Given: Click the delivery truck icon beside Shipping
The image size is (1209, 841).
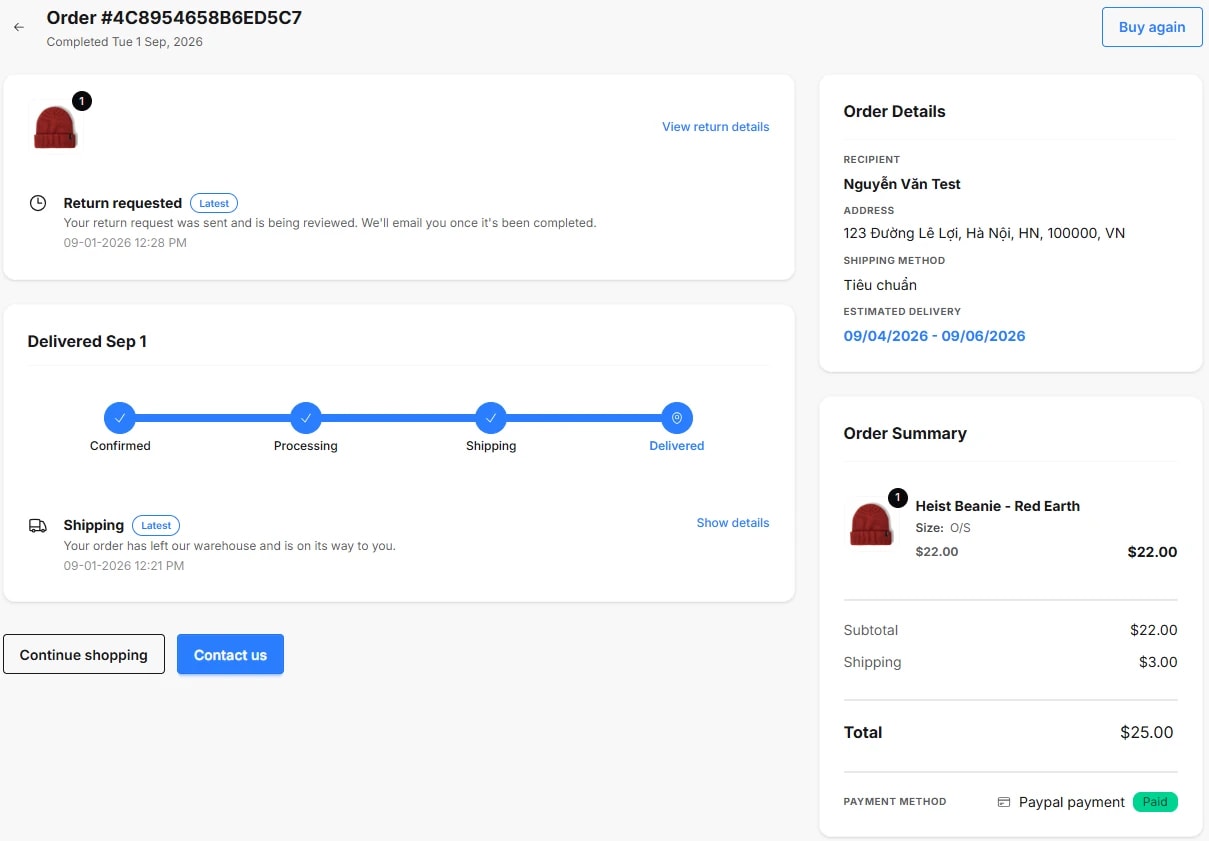Looking at the screenshot, I should click(x=38, y=525).
